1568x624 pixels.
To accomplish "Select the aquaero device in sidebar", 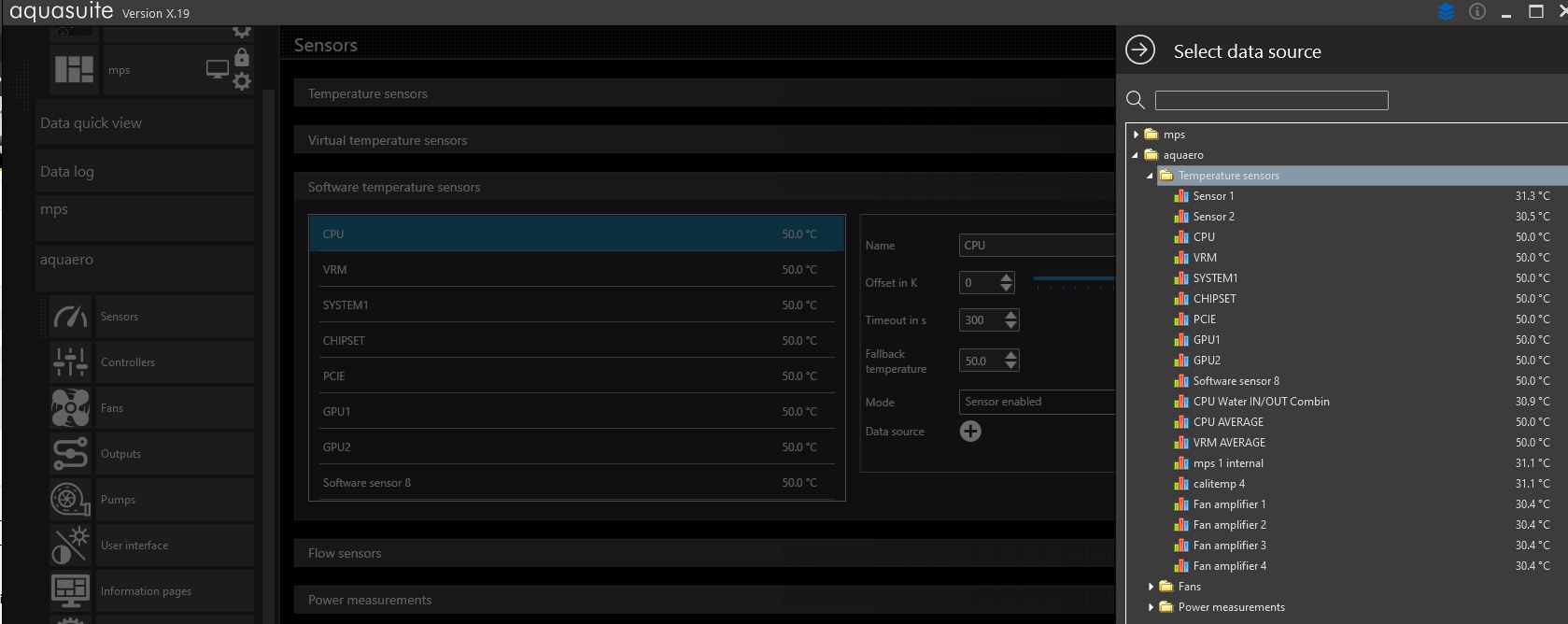I will 145,268.
